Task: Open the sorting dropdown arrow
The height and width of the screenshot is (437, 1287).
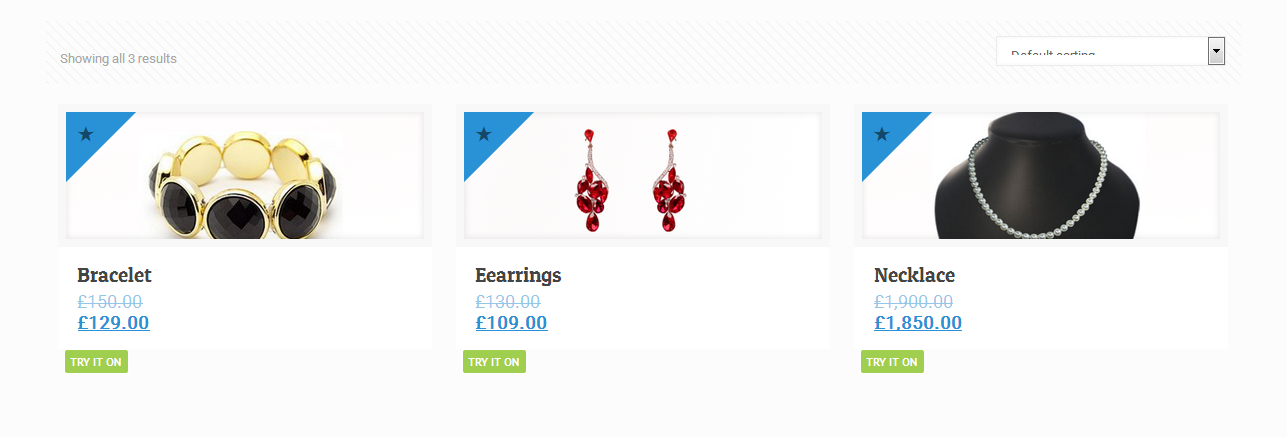Action: tap(1216, 51)
